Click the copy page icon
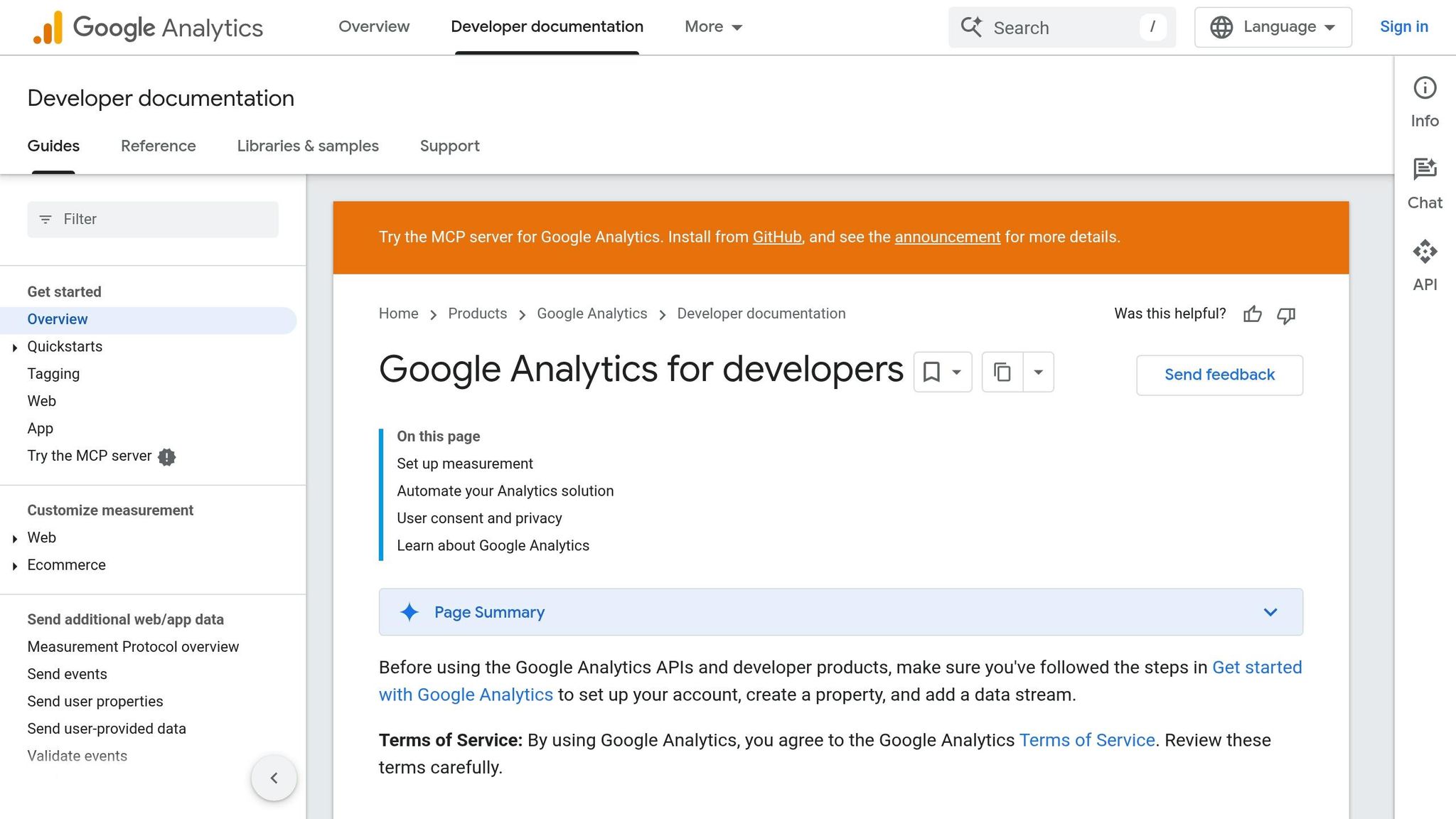This screenshot has height=819, width=1456. coord(1002,371)
